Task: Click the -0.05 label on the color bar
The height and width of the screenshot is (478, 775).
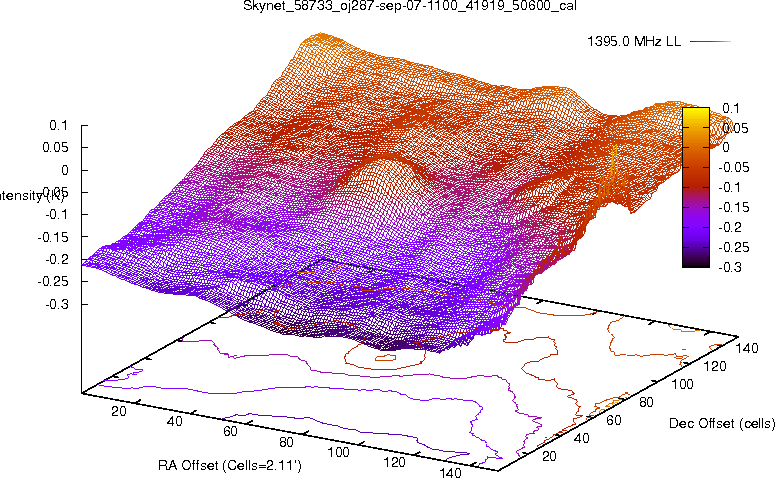Action: tap(733, 168)
